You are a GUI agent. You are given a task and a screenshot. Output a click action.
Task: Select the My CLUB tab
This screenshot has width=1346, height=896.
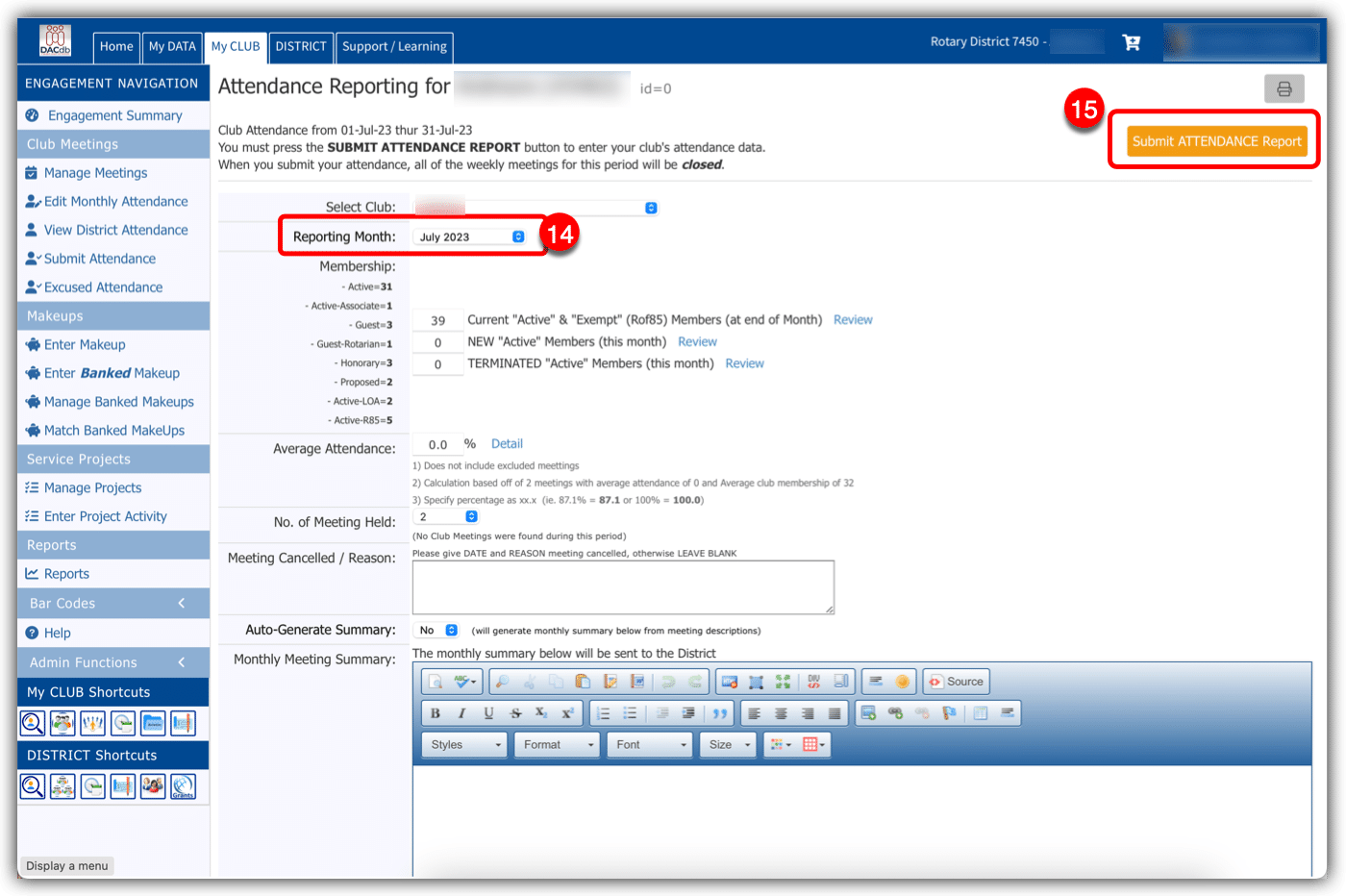coord(236,46)
